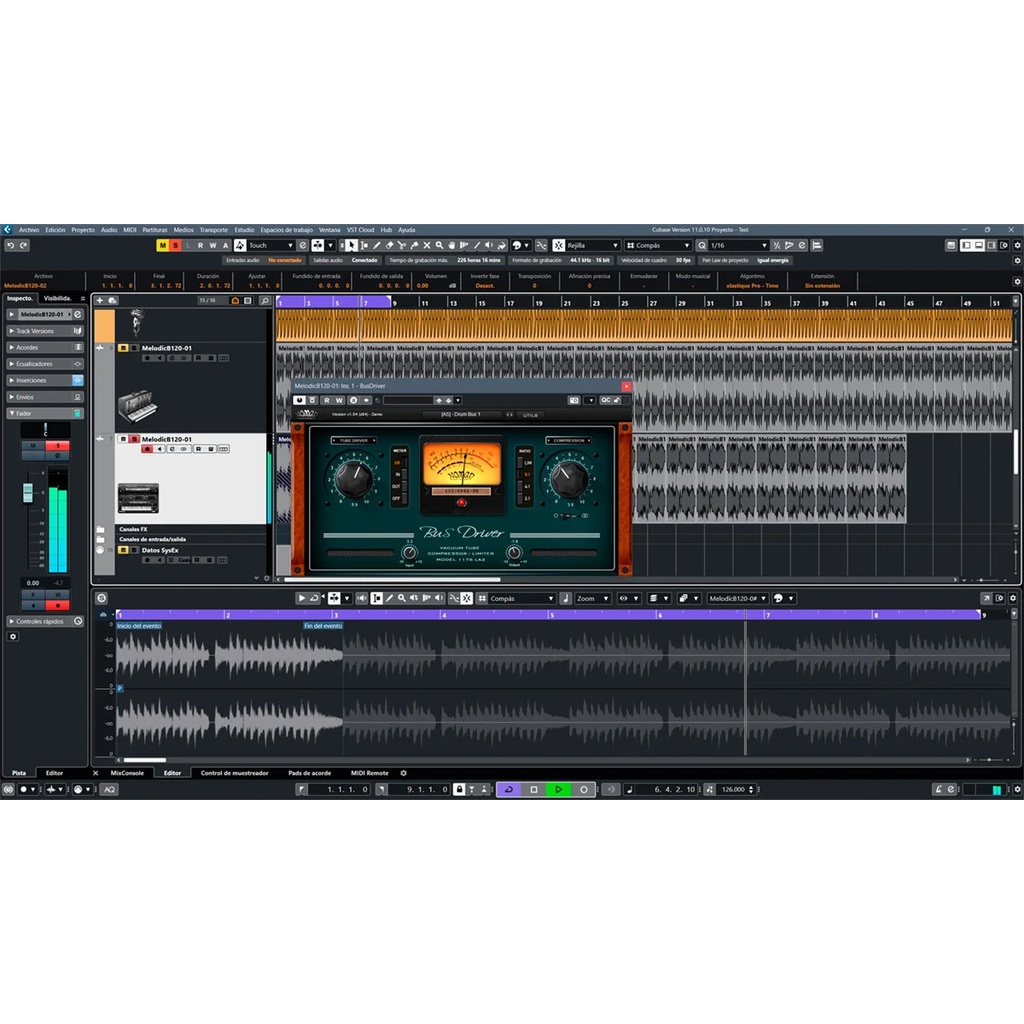Toggle global Mute M button in toolbar
The width and height of the screenshot is (1024, 1024).
163,246
